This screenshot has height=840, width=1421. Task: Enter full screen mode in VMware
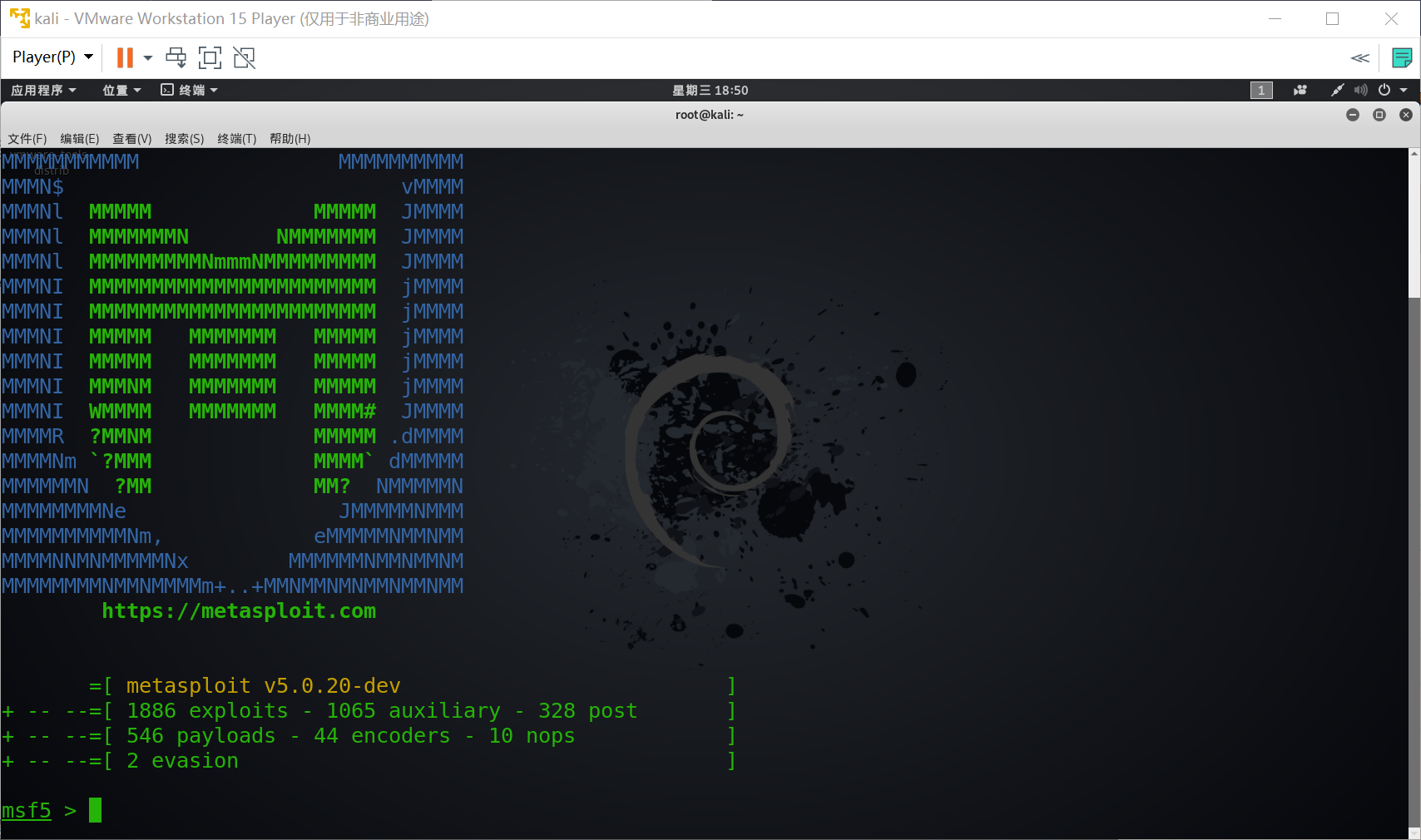[210, 57]
